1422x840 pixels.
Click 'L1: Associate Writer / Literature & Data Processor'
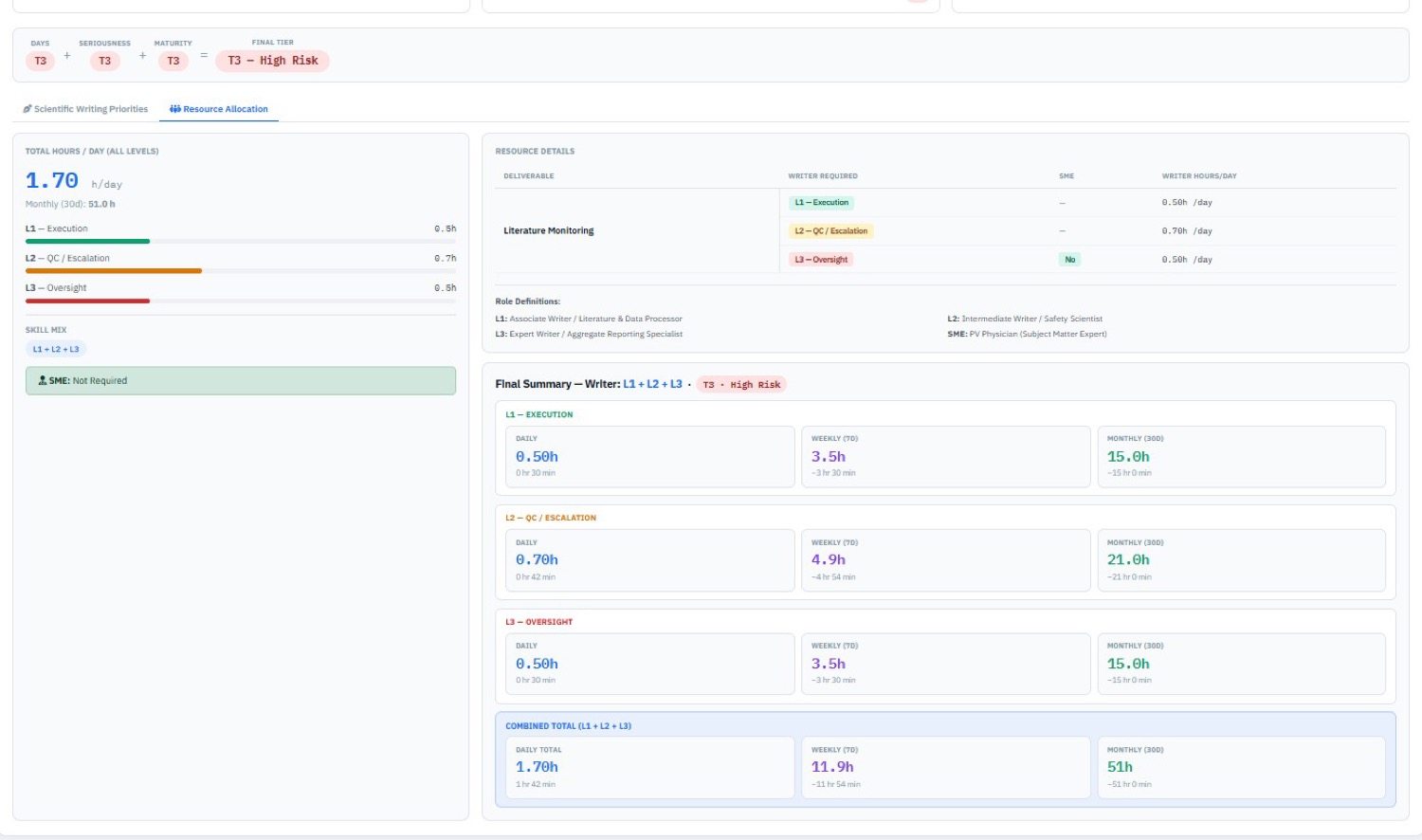(589, 319)
